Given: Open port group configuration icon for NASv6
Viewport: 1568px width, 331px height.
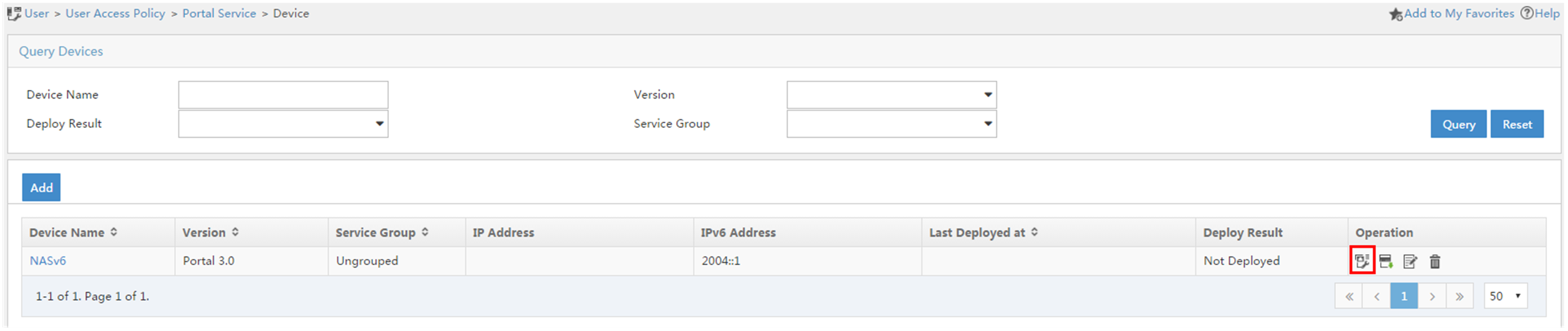Looking at the screenshot, I should [x=1362, y=262].
